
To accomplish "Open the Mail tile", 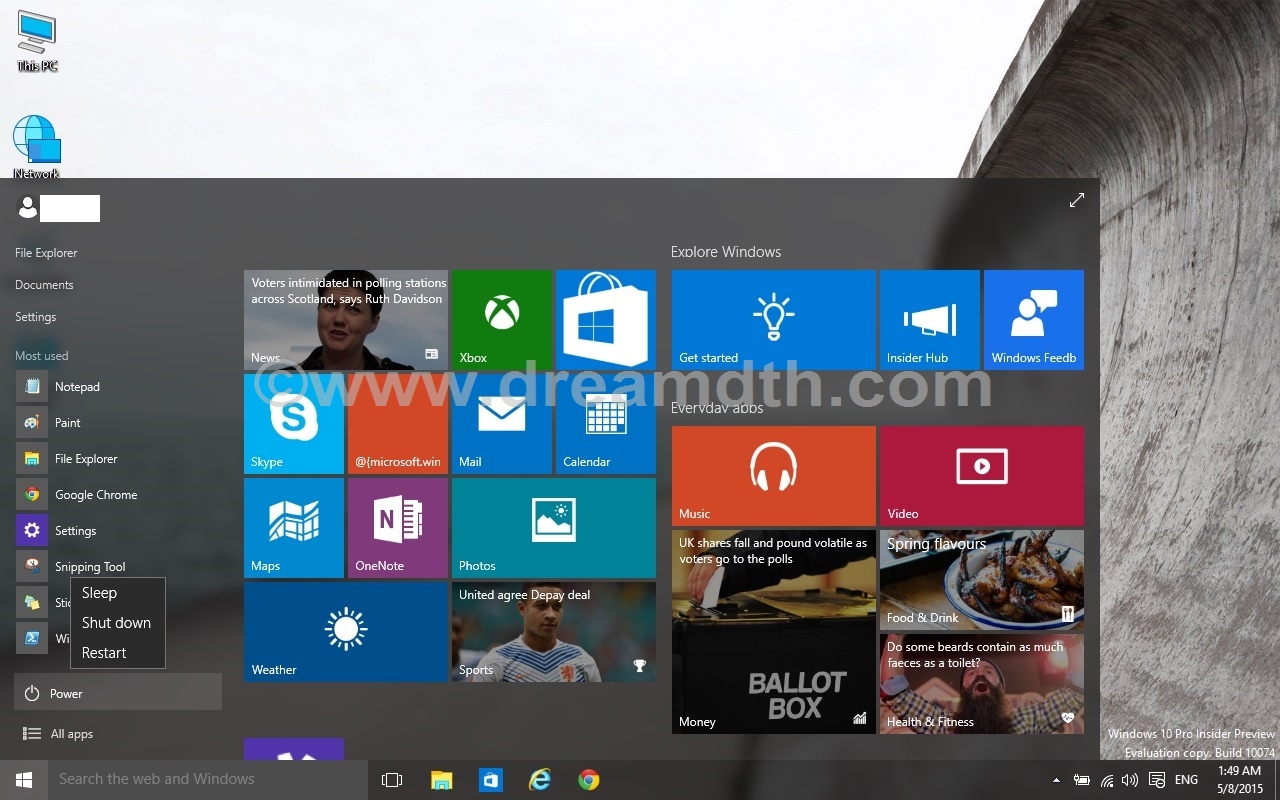I will pyautogui.click(x=501, y=424).
